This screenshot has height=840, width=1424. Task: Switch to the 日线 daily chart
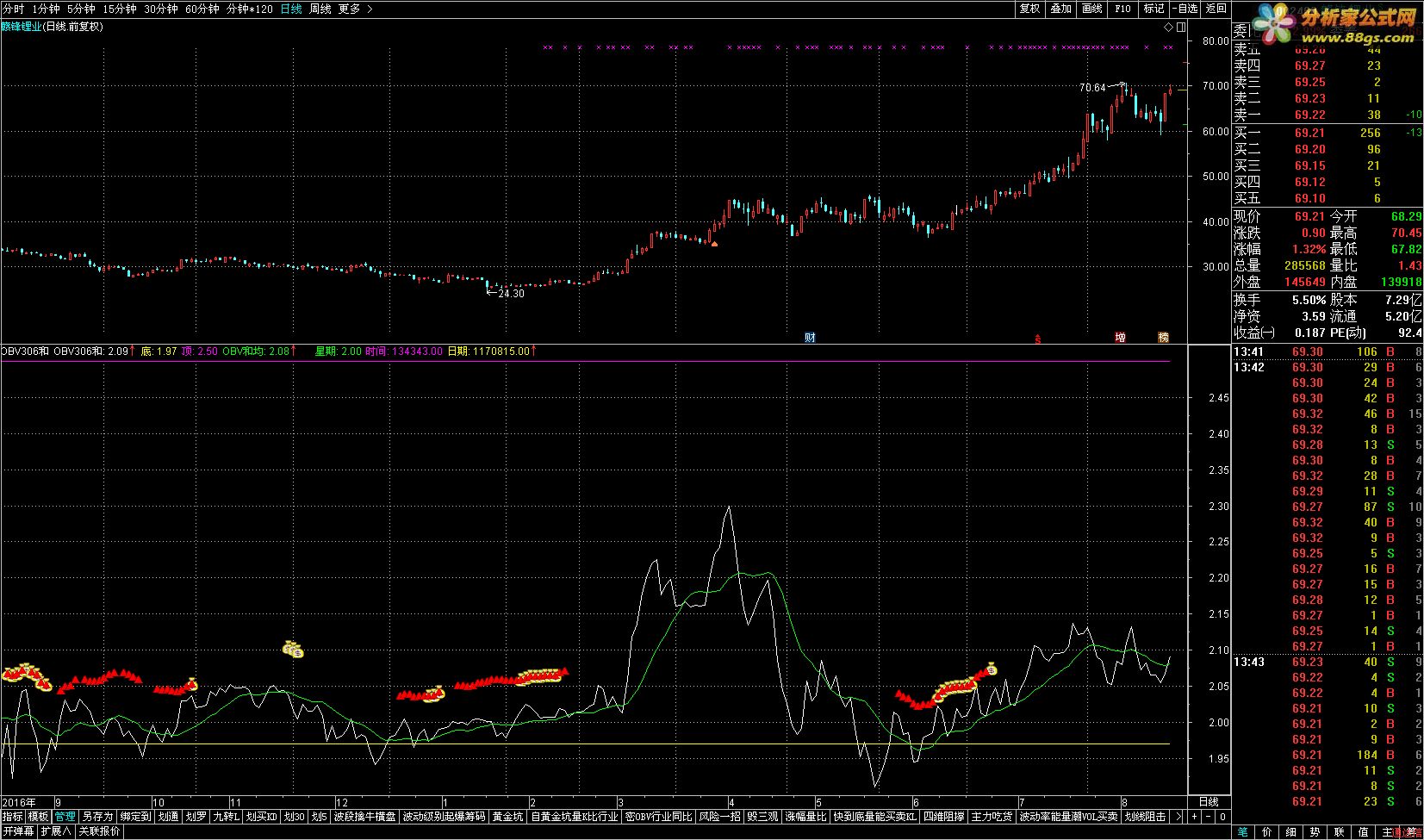(291, 9)
